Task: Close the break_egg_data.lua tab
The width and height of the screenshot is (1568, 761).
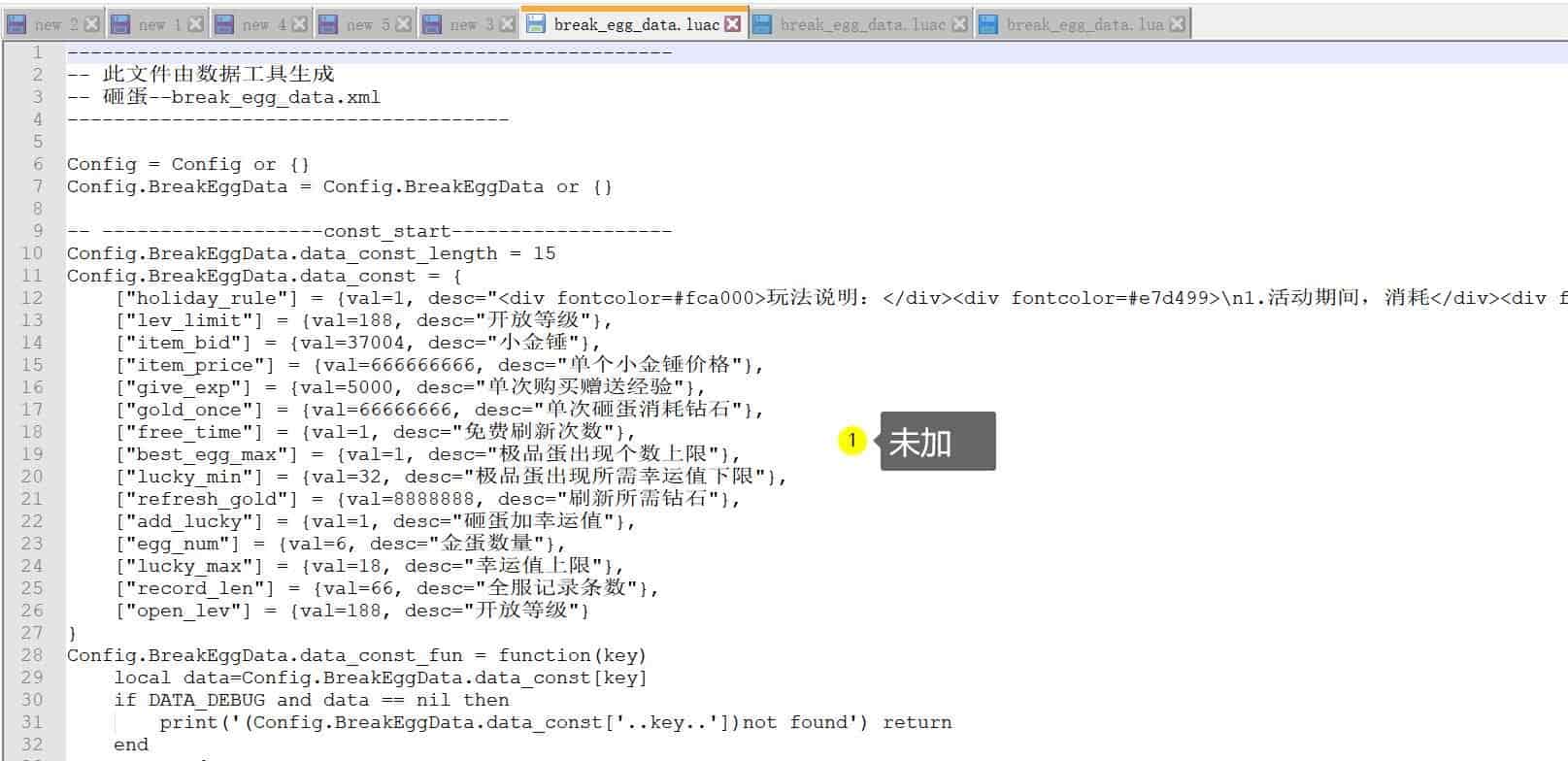Action: 1177,24
